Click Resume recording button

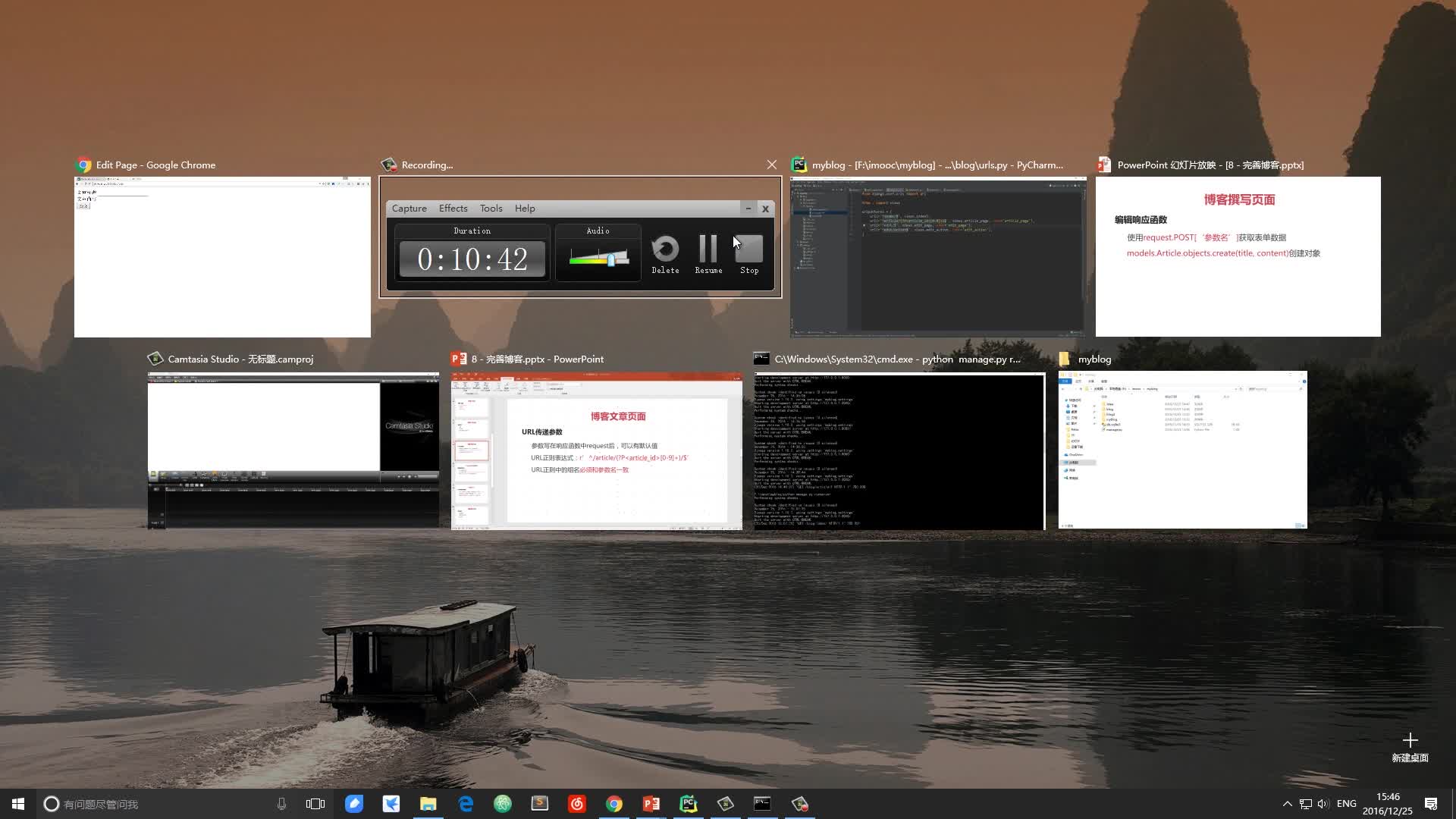(708, 254)
